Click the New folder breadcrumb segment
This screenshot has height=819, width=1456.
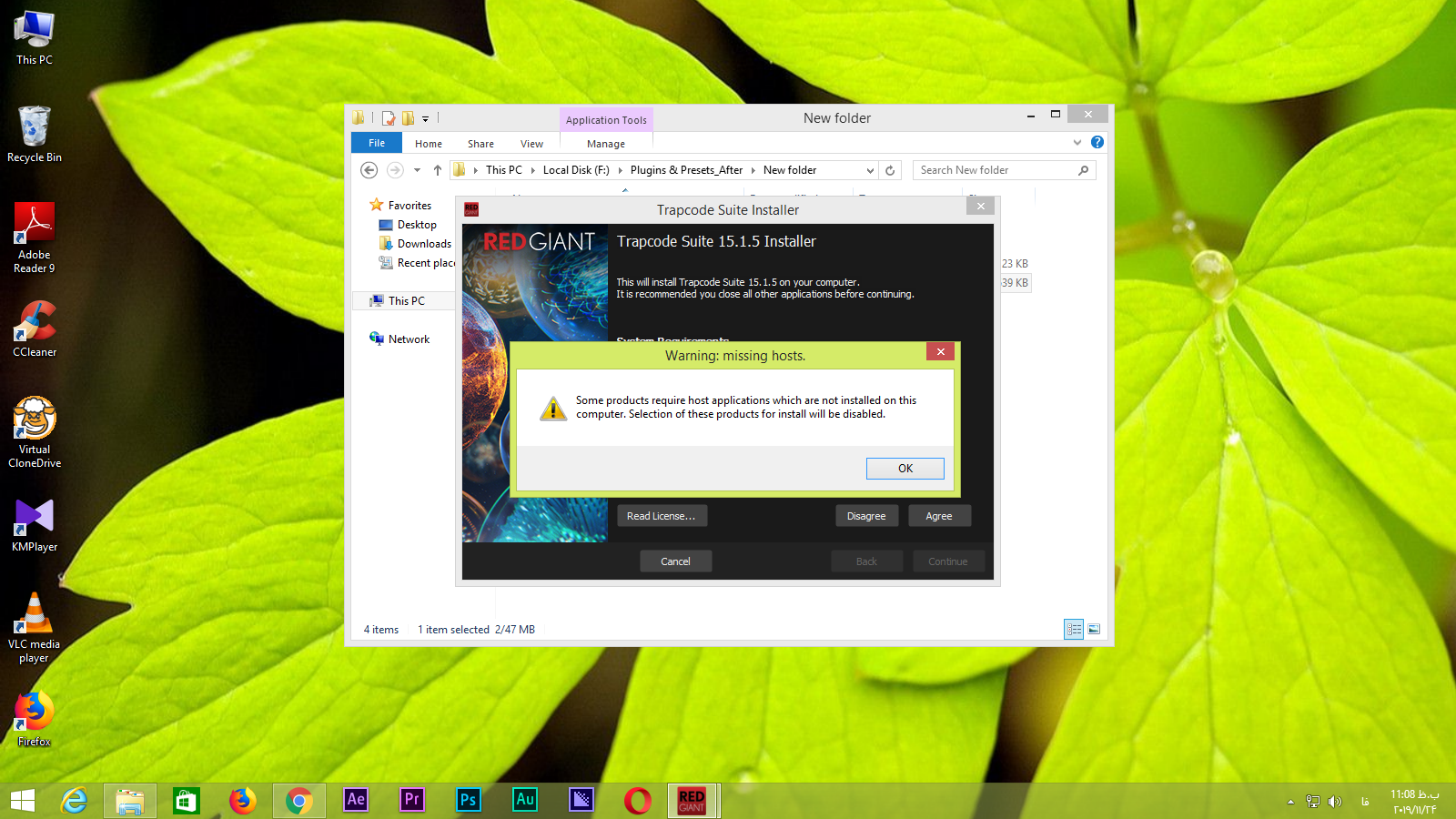click(x=790, y=170)
